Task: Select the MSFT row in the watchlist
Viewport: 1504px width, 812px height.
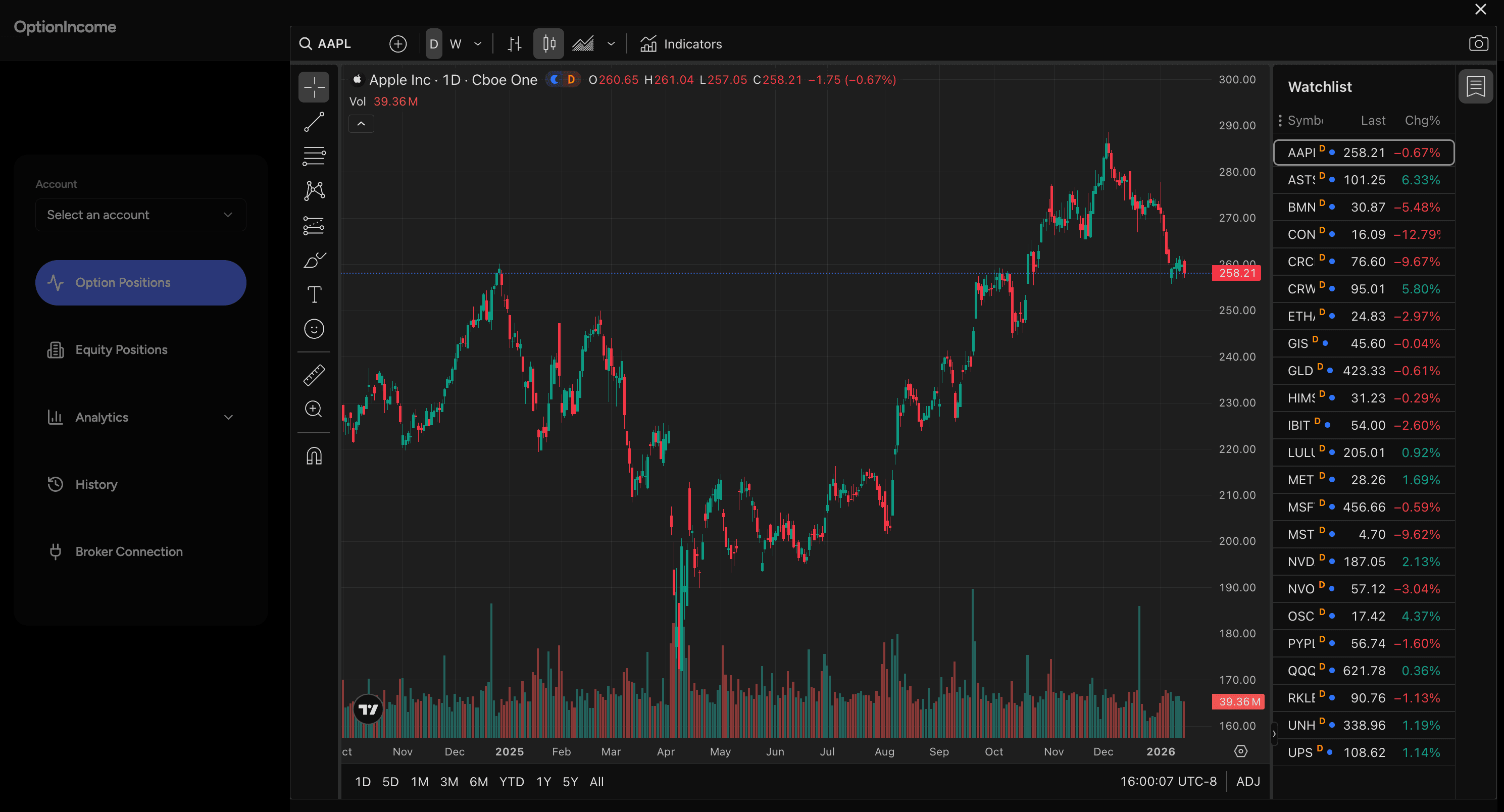Action: pos(1363,506)
